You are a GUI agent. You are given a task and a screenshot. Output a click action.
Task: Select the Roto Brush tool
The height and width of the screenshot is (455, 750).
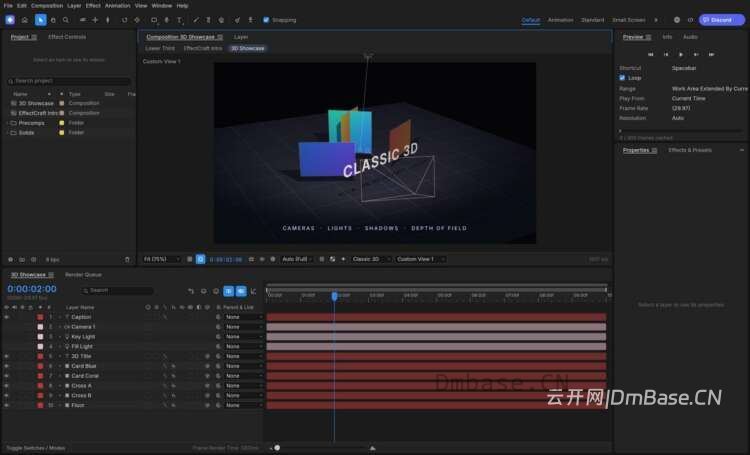point(237,20)
